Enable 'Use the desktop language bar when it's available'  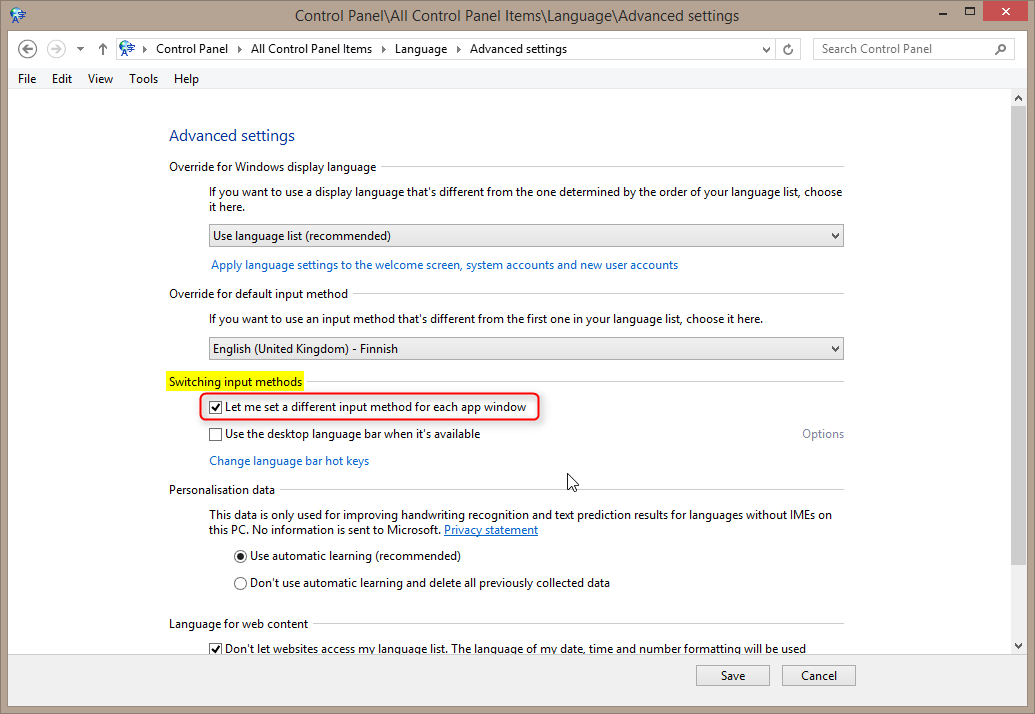click(215, 434)
